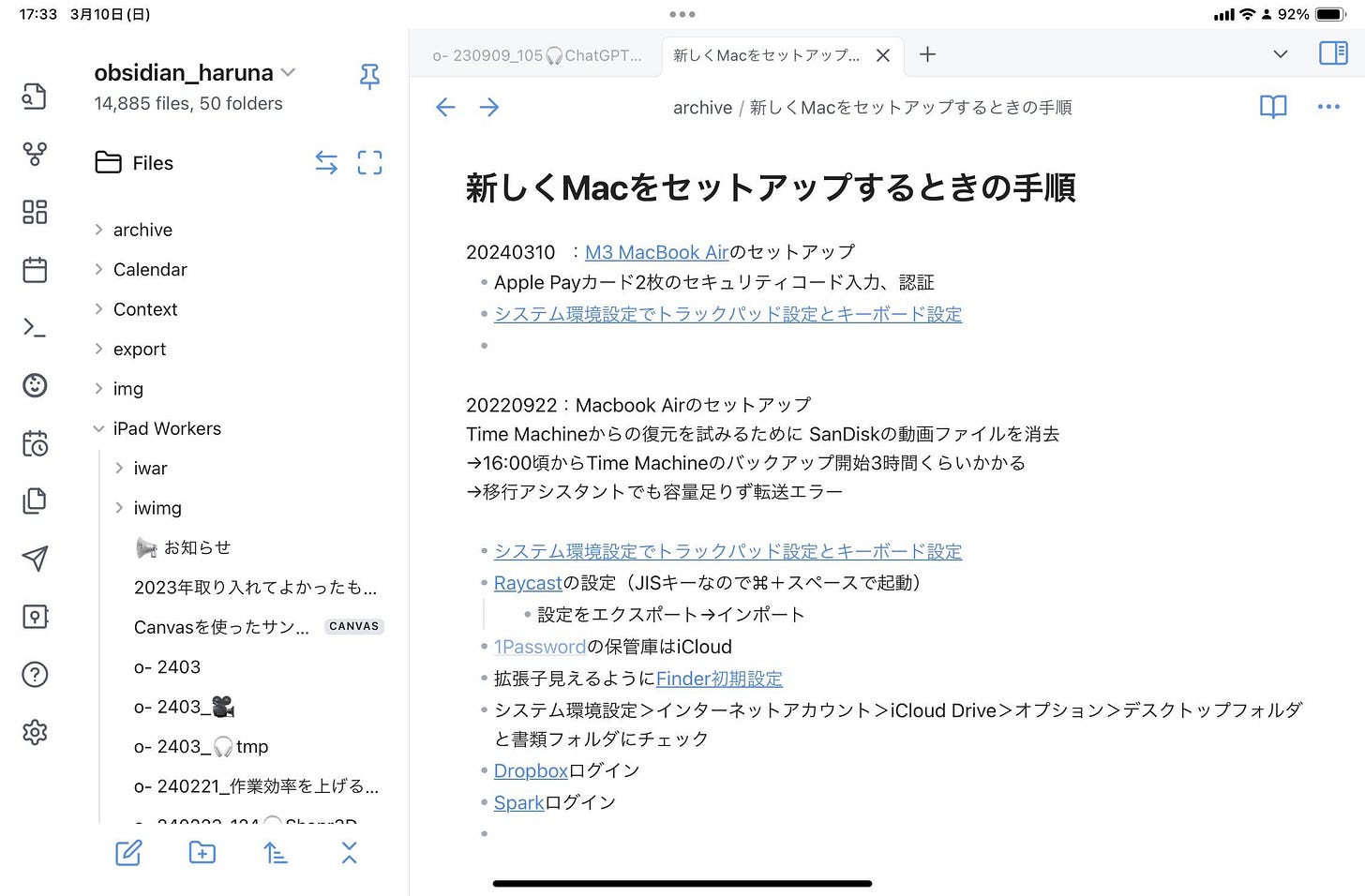Open the note's more options menu
This screenshot has width=1365, height=896.
click(1328, 107)
